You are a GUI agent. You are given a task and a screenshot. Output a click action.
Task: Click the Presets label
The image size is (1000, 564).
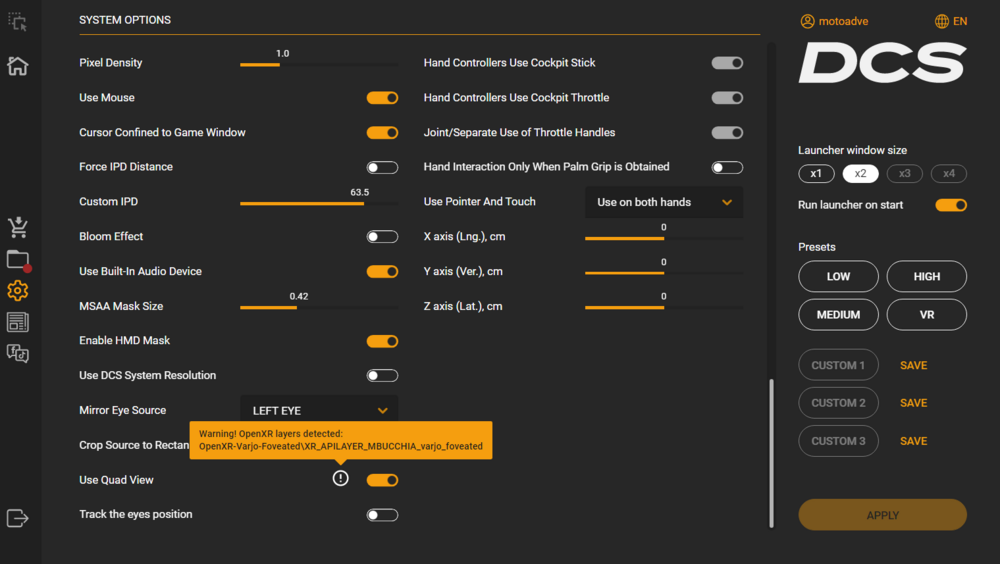click(x=816, y=247)
